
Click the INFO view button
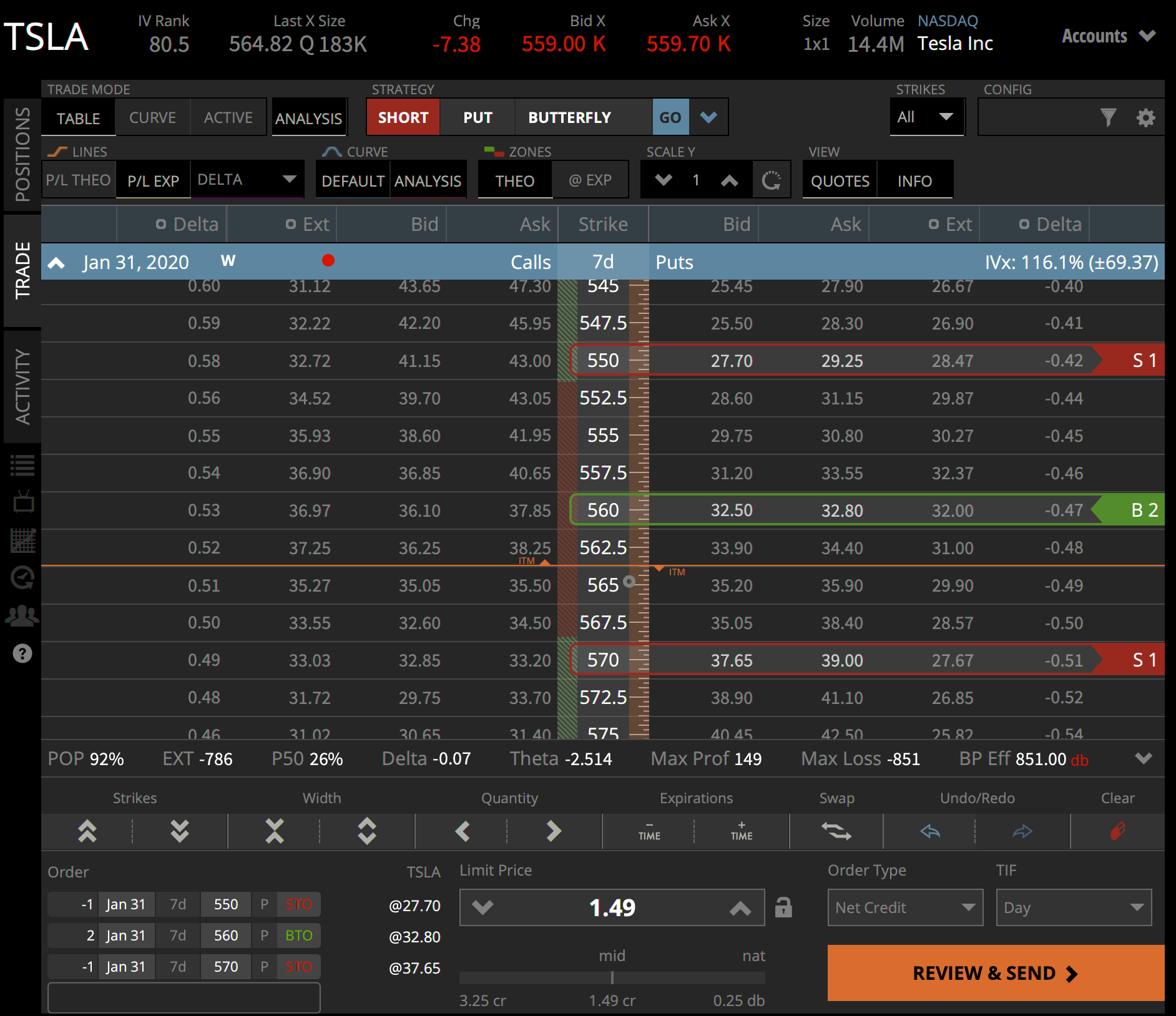pyautogui.click(x=915, y=181)
